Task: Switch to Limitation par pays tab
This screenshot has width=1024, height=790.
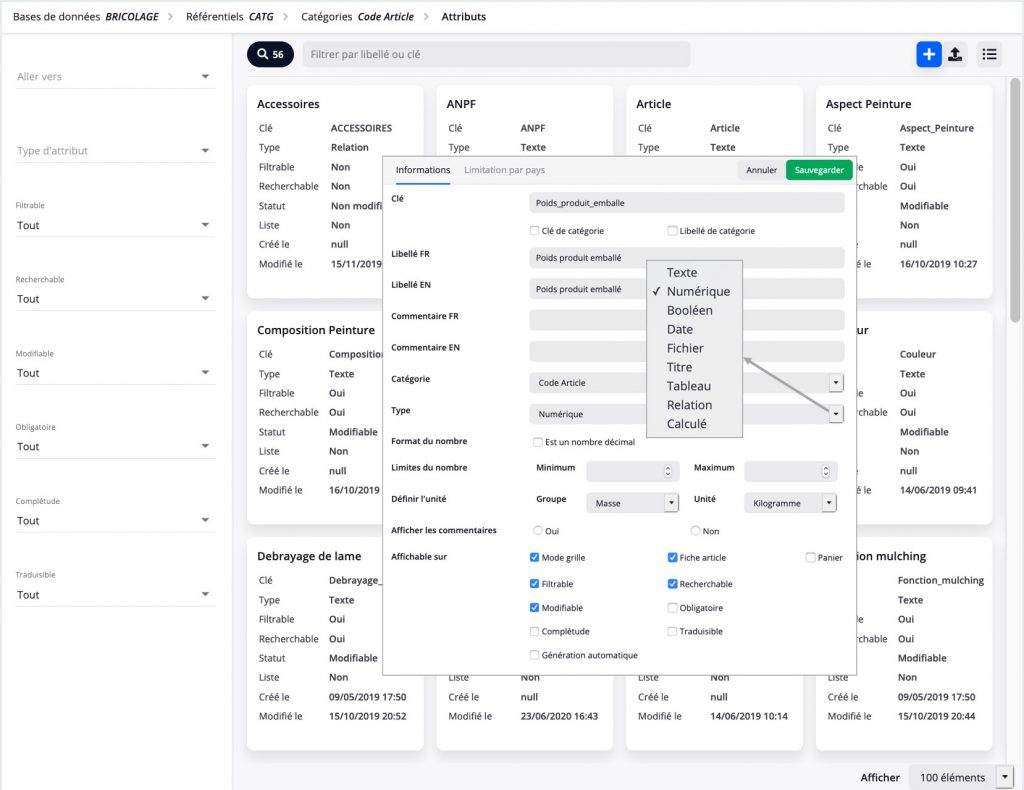Action: (504, 170)
